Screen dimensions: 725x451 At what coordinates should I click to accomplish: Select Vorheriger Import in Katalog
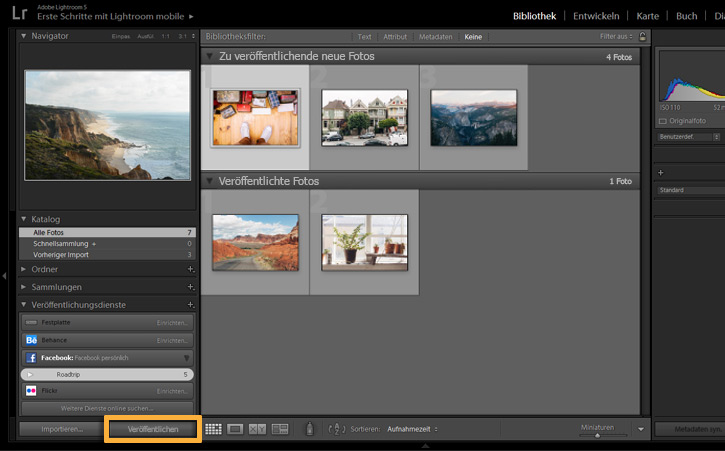coord(107,254)
